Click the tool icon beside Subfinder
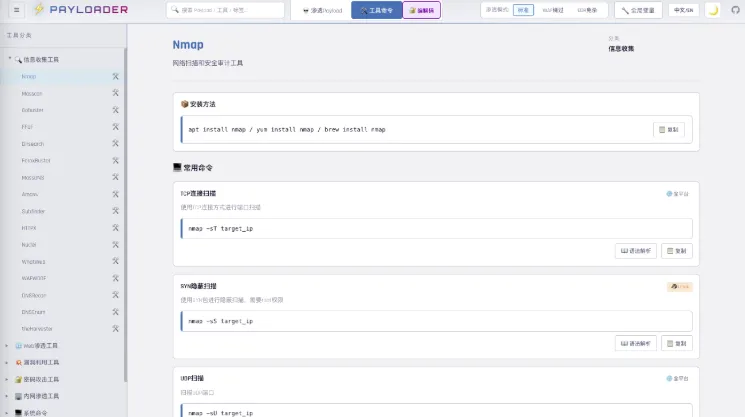 [x=115, y=211]
